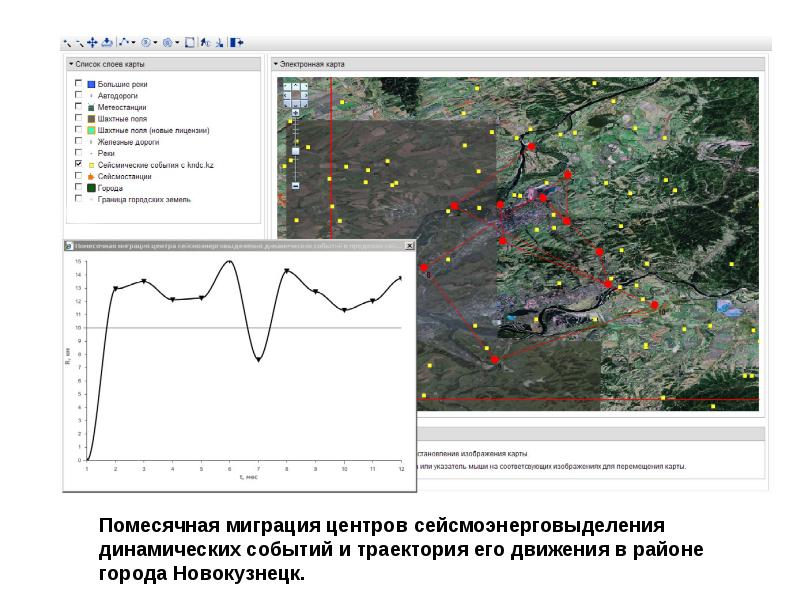This screenshot has height=600, width=800.
Task: Click the export/upload tray toolbar icon
Action: click(x=107, y=43)
